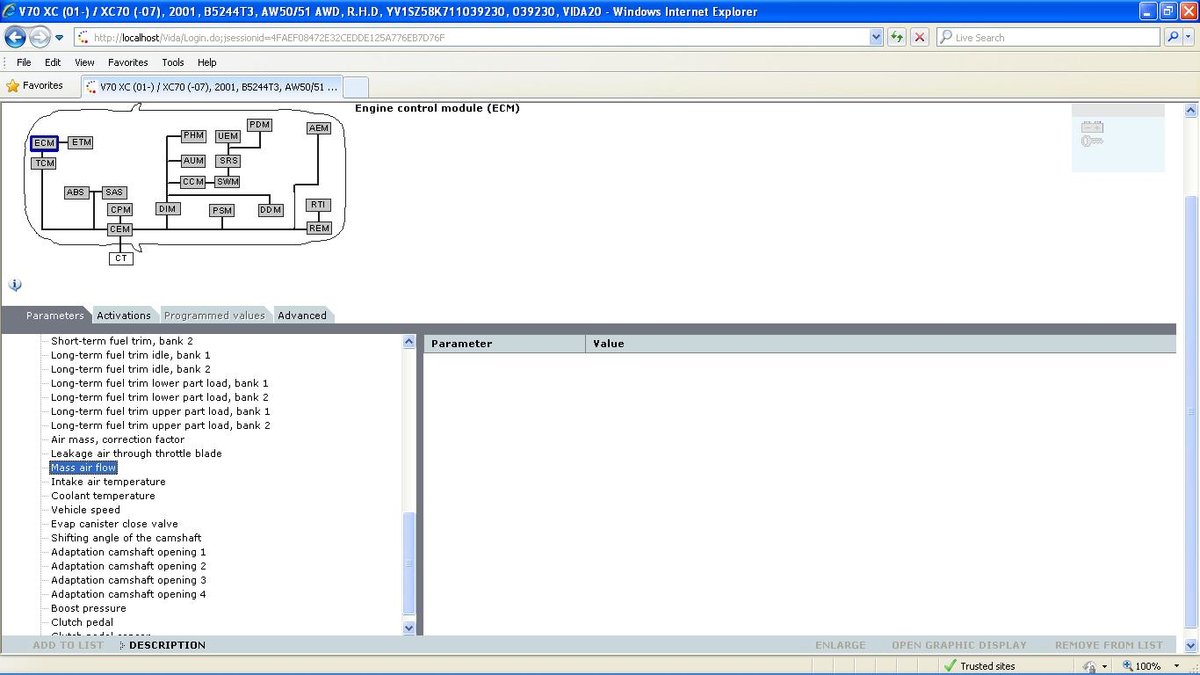1200x675 pixels.
Task: Open the address bar history dropdown
Action: 874,35
